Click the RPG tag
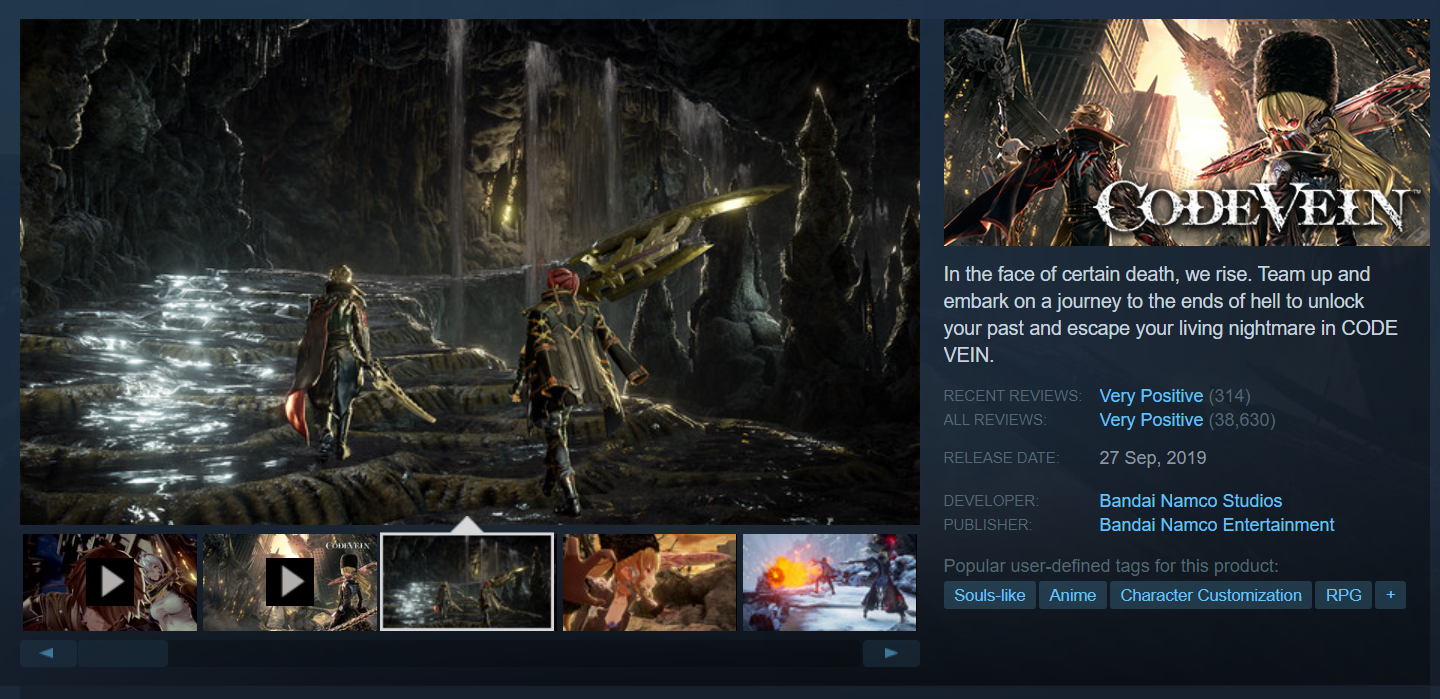The image size is (1440, 699). coord(1343,595)
